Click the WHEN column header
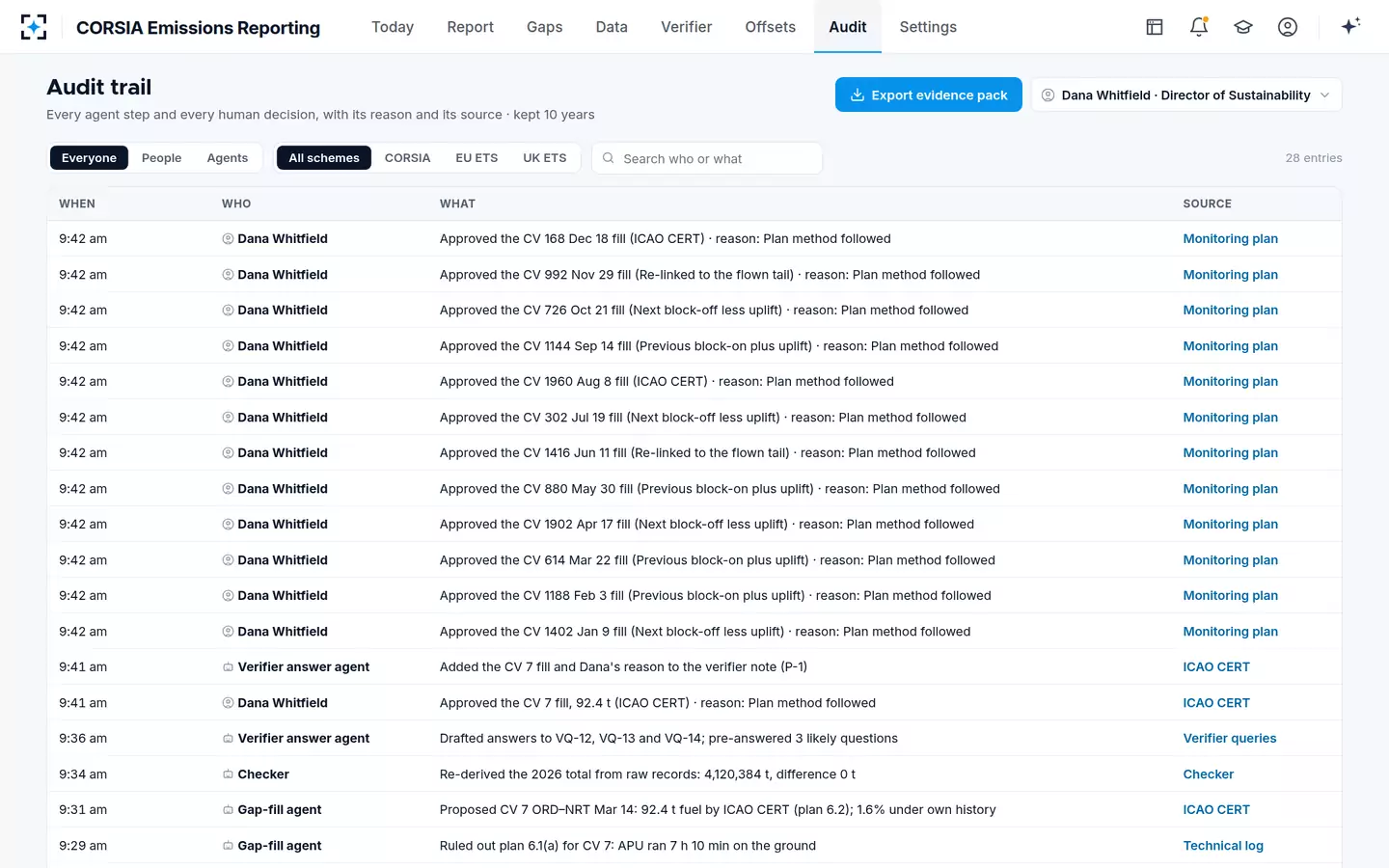 (x=77, y=203)
